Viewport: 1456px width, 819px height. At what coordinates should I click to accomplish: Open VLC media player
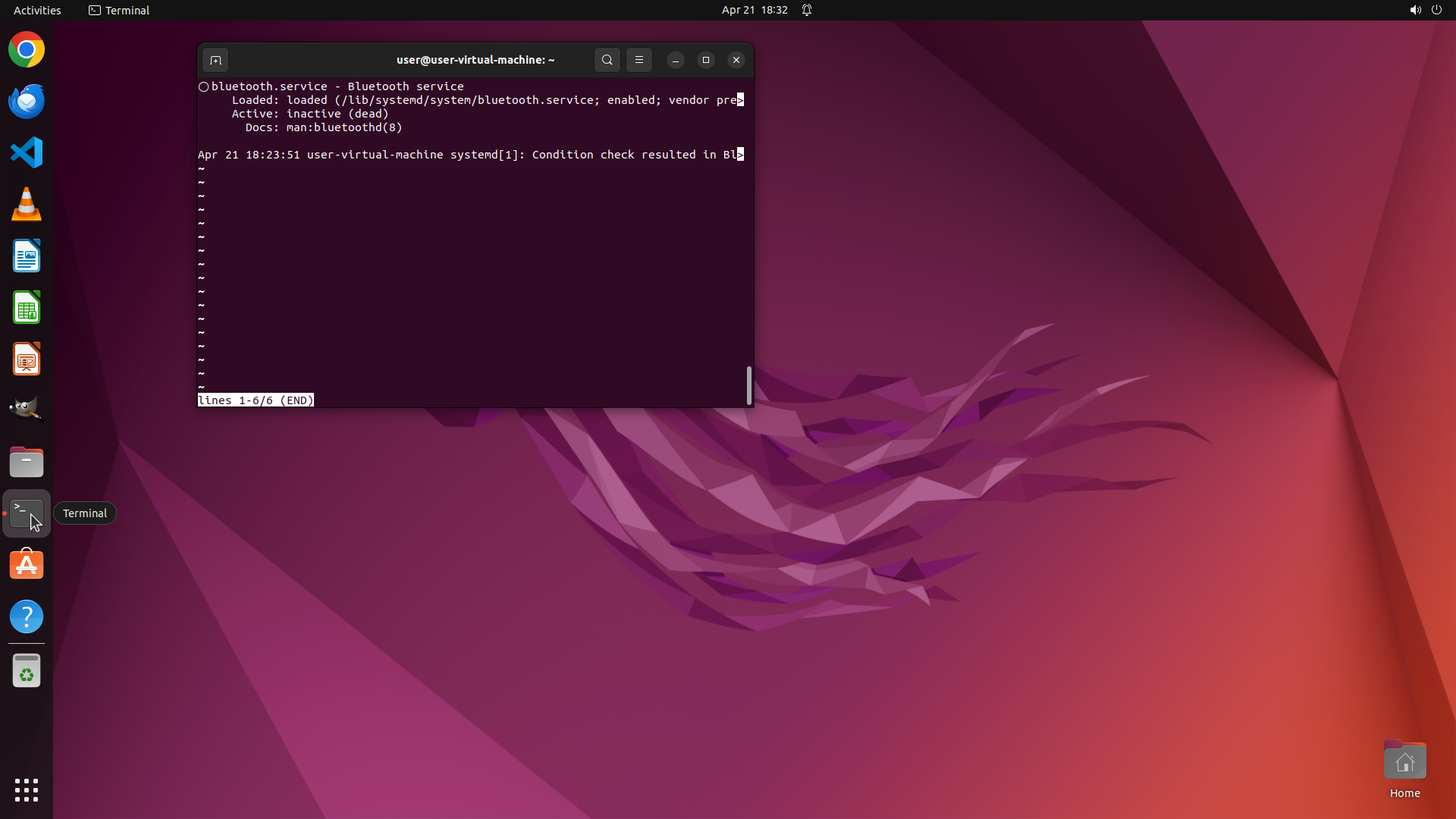click(x=27, y=205)
